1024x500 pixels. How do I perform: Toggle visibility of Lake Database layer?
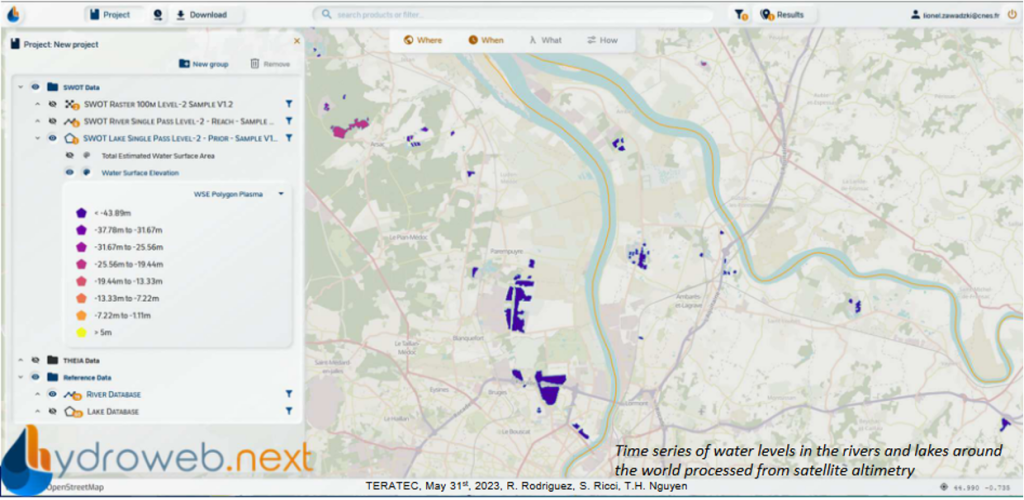[50, 411]
